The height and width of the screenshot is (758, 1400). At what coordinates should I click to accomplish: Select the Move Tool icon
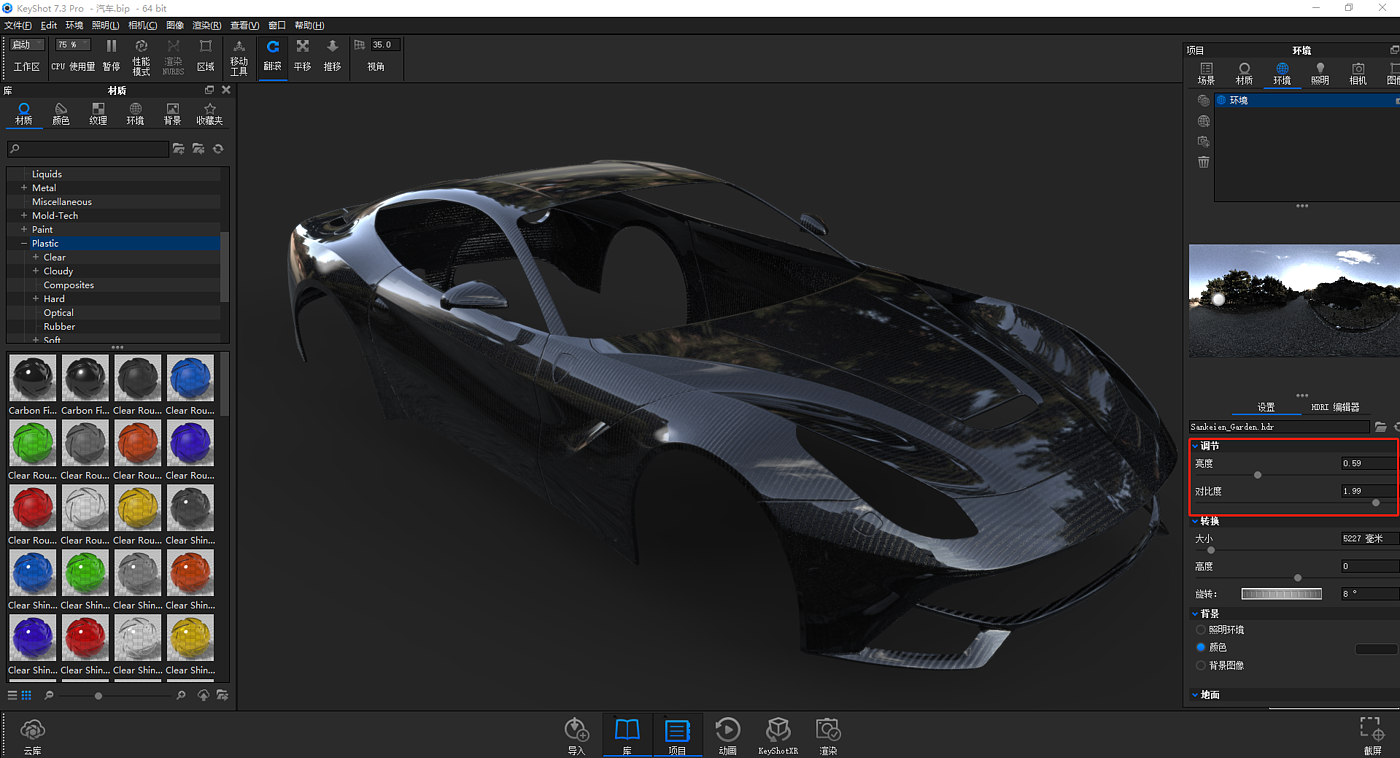pos(239,47)
